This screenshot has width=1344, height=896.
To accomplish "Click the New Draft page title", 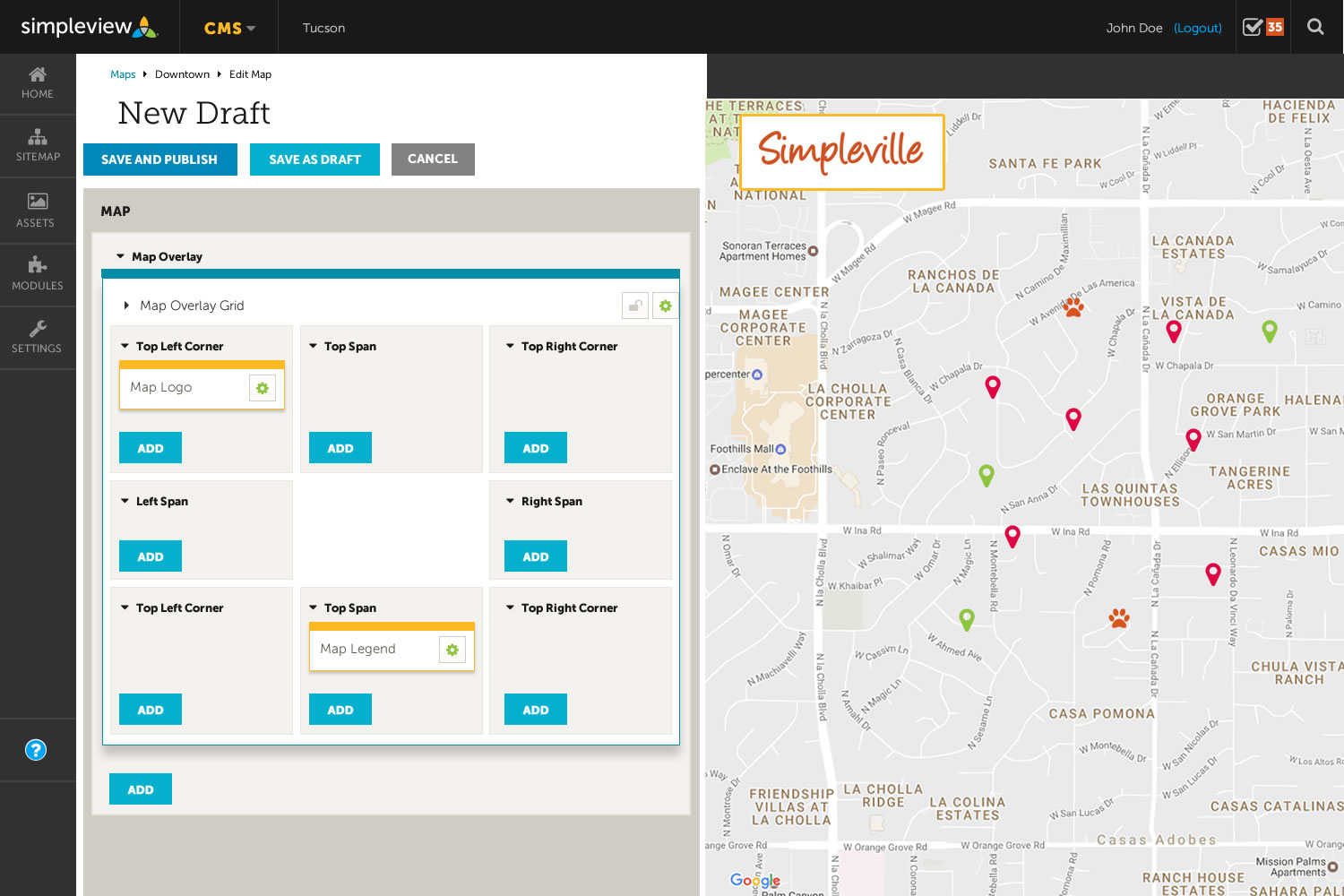I will point(194,113).
